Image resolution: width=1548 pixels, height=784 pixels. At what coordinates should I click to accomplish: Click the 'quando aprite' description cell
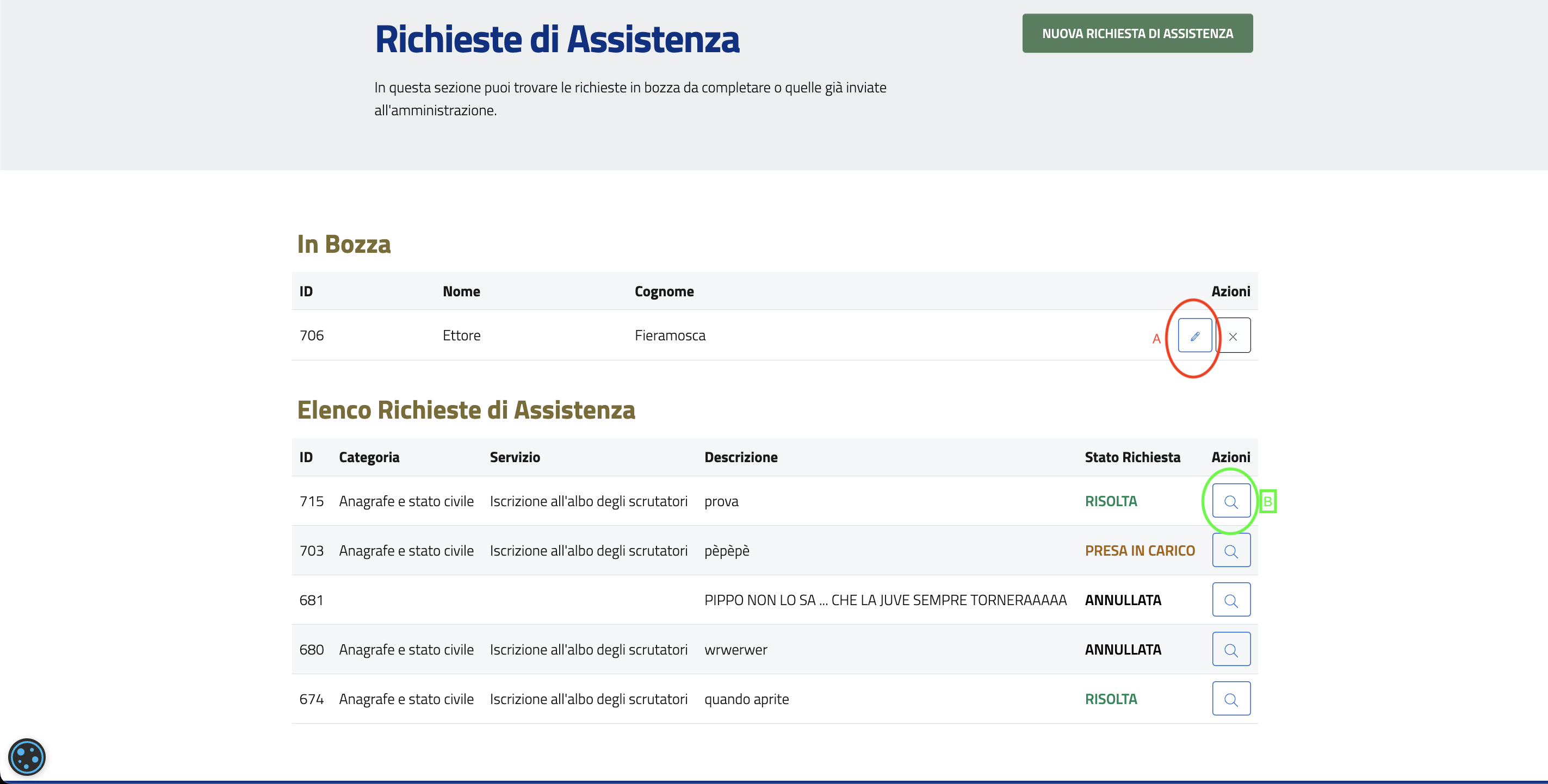[746, 699]
